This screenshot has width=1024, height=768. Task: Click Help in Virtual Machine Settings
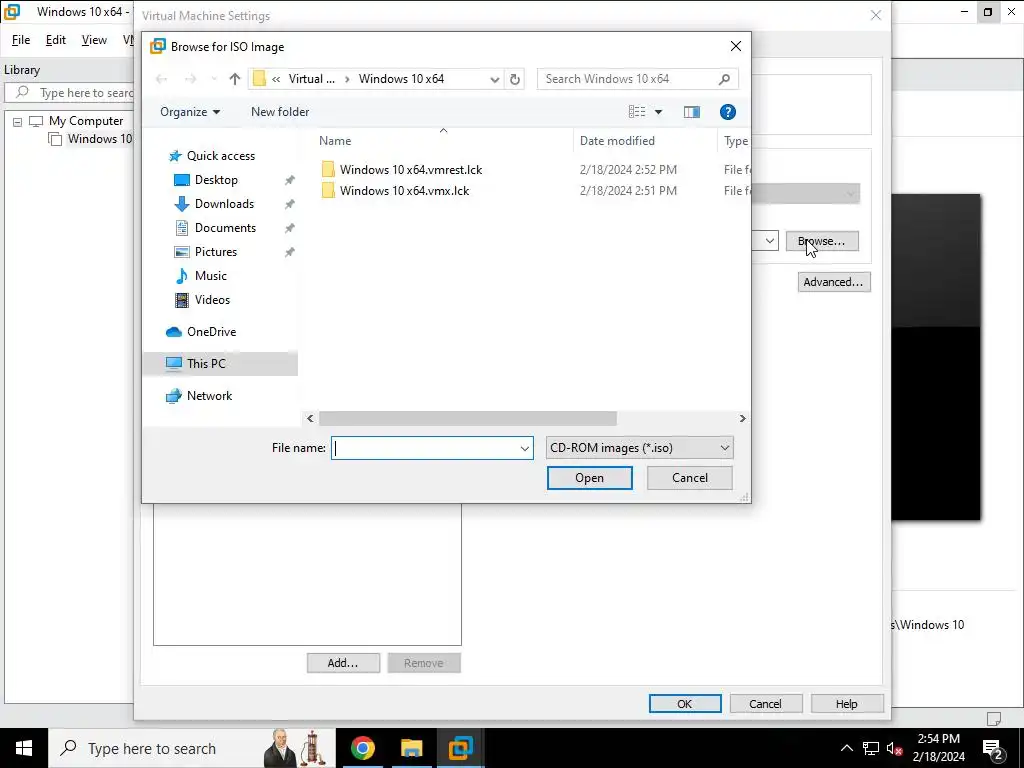(847, 704)
